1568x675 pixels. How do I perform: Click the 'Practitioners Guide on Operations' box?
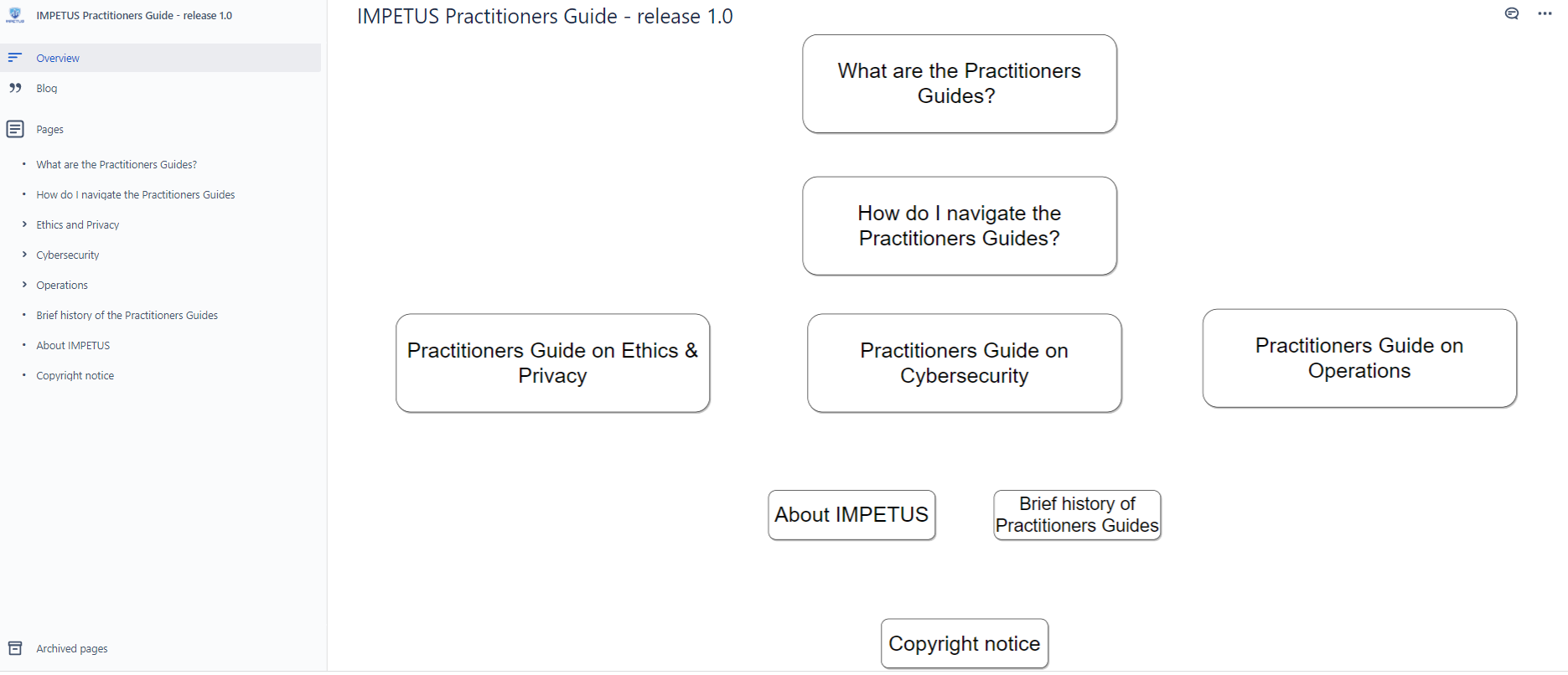pyautogui.click(x=1359, y=358)
